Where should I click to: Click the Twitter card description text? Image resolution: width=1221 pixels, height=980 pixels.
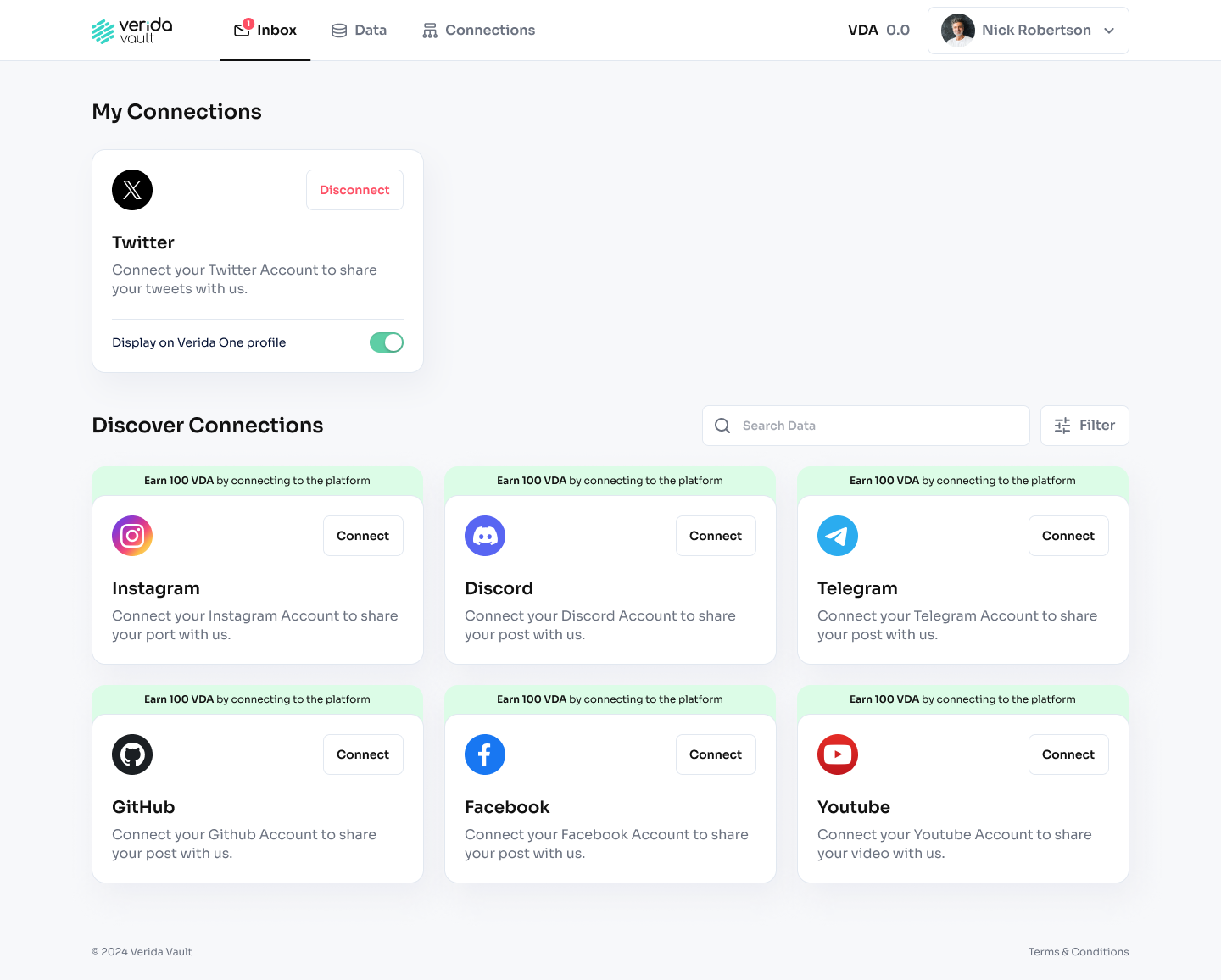(x=244, y=279)
